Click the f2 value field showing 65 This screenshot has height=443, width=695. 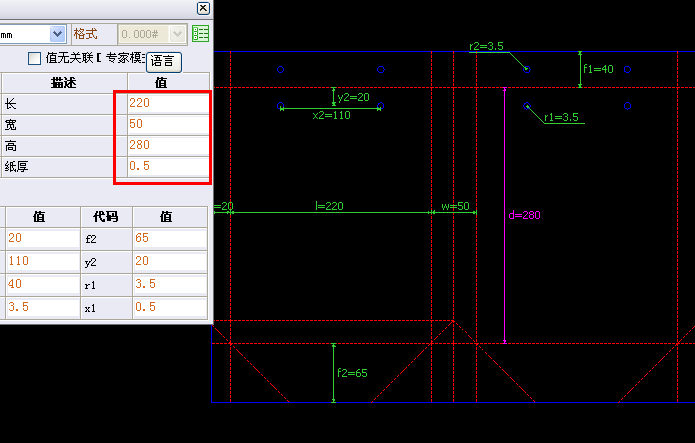[170, 238]
